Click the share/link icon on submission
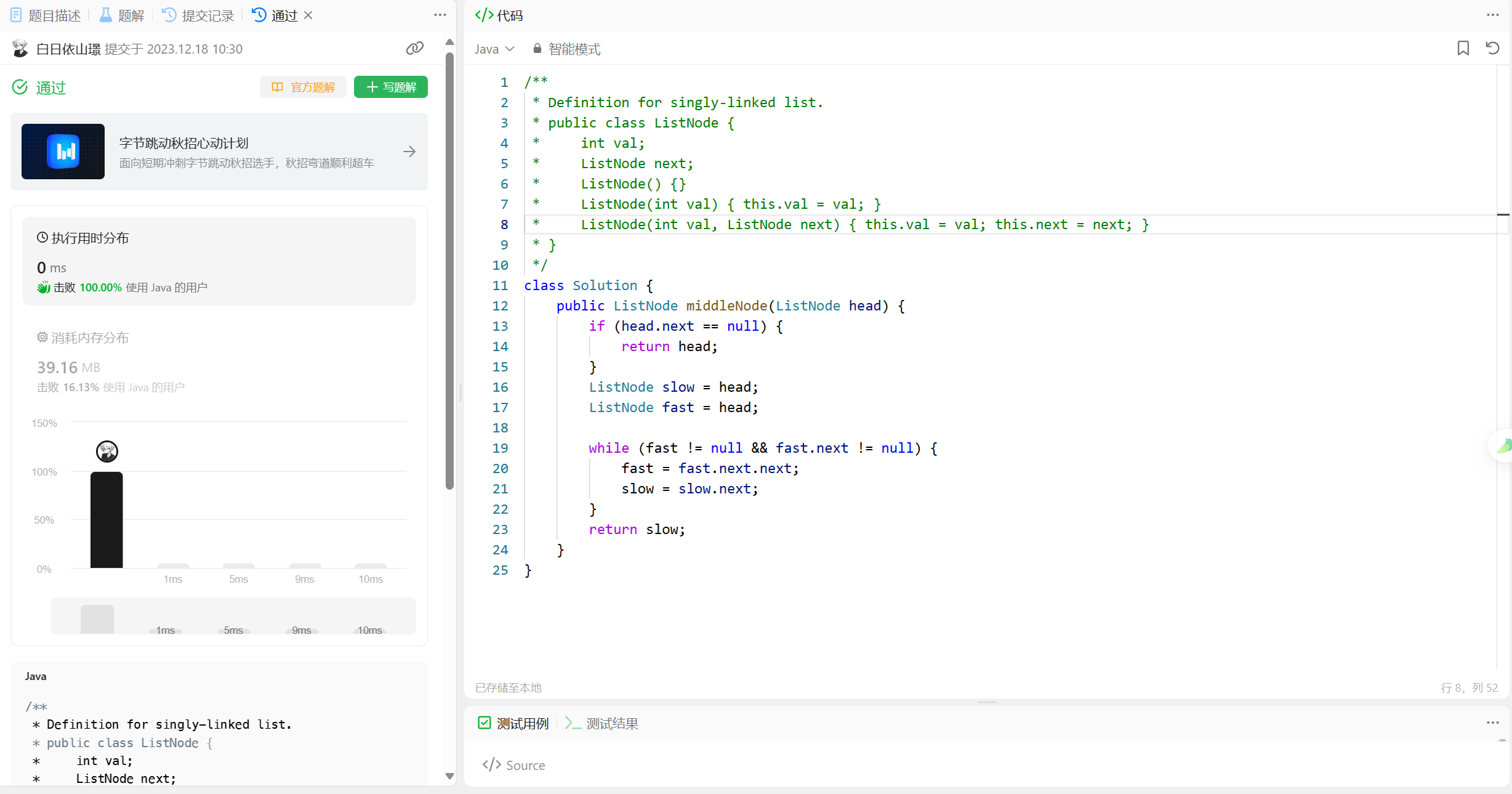Image resolution: width=1512 pixels, height=794 pixels. (415, 48)
